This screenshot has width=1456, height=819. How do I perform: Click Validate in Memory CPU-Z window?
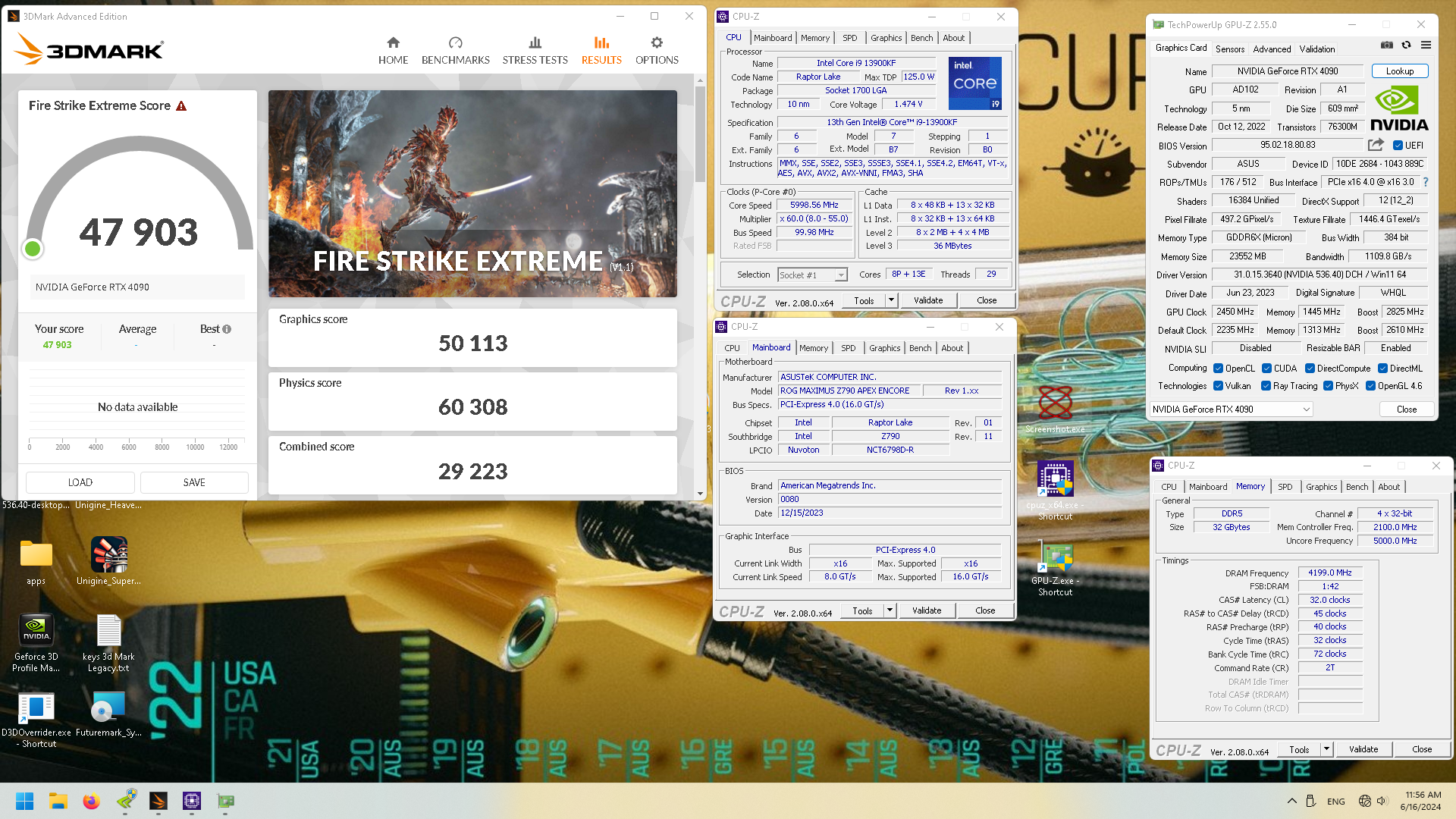1363,749
